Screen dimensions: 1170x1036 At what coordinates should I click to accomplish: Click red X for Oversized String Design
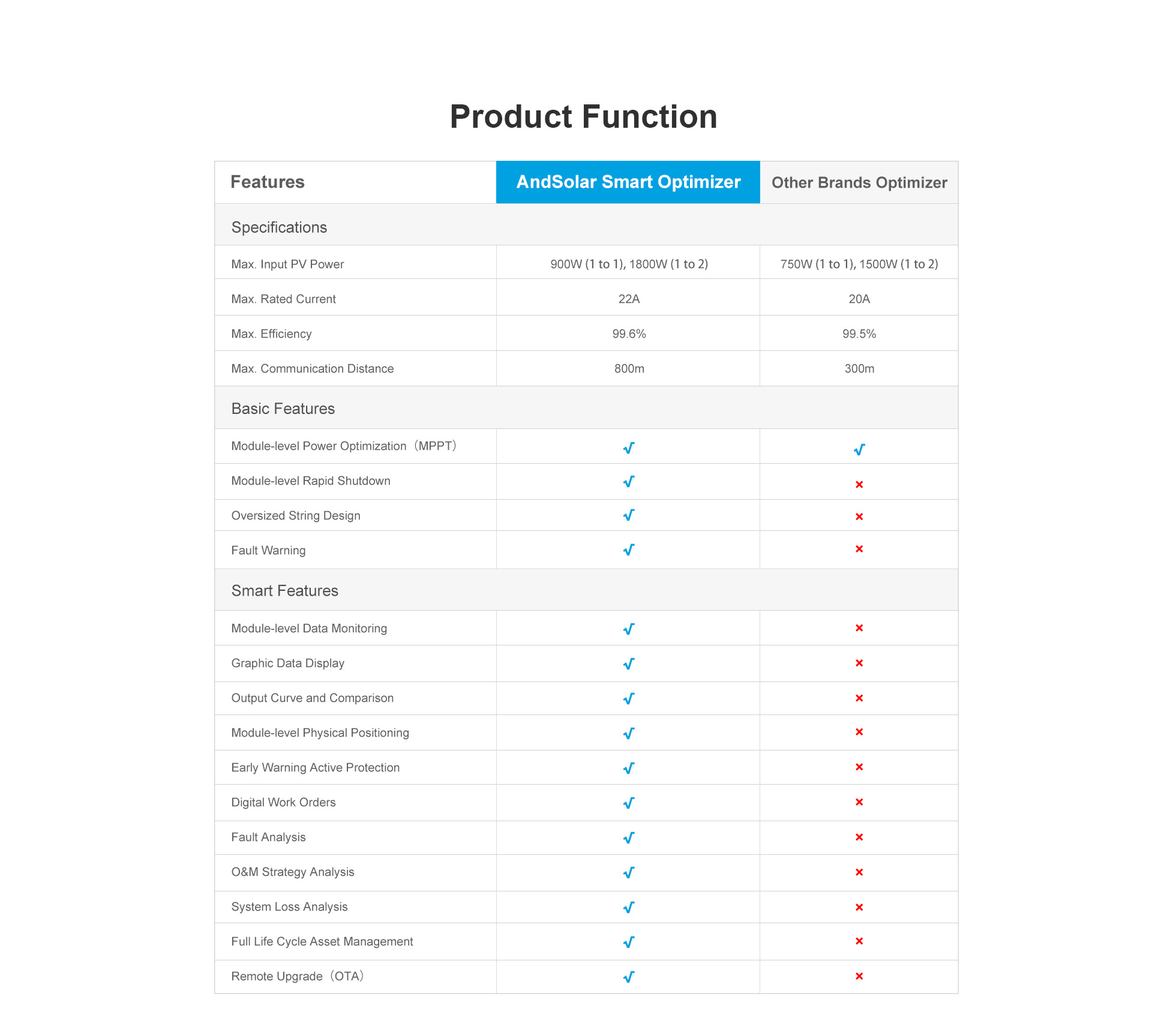(x=859, y=517)
